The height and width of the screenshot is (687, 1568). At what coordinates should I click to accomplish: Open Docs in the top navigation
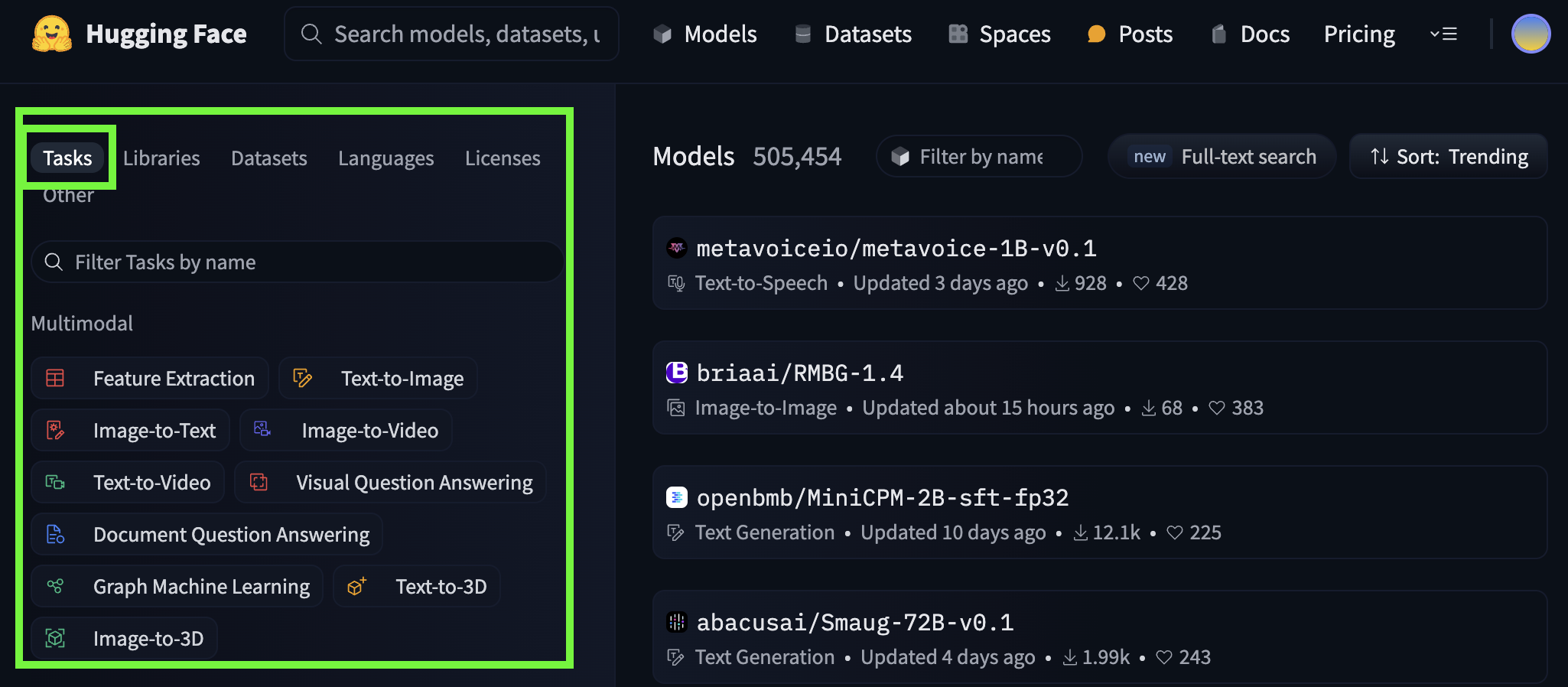point(1251,34)
